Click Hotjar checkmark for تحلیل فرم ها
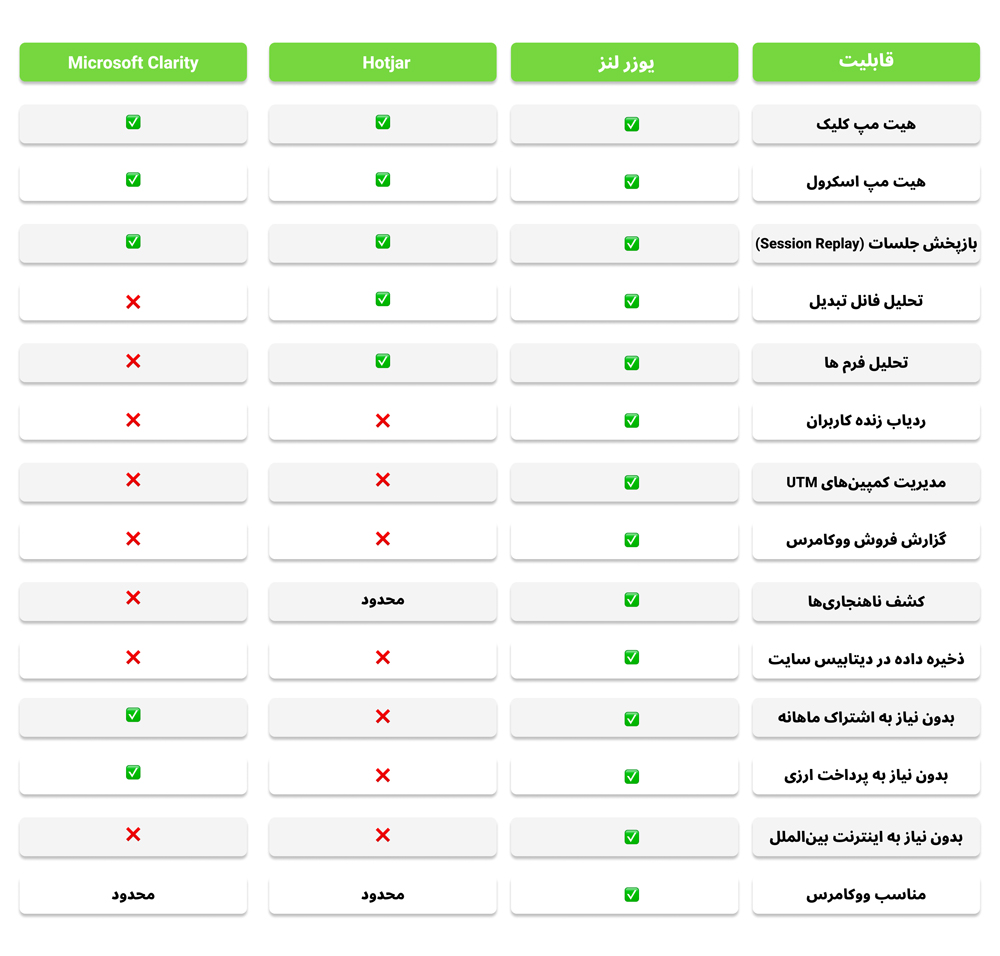Screen dimensions: 1000x956 (x=383, y=361)
